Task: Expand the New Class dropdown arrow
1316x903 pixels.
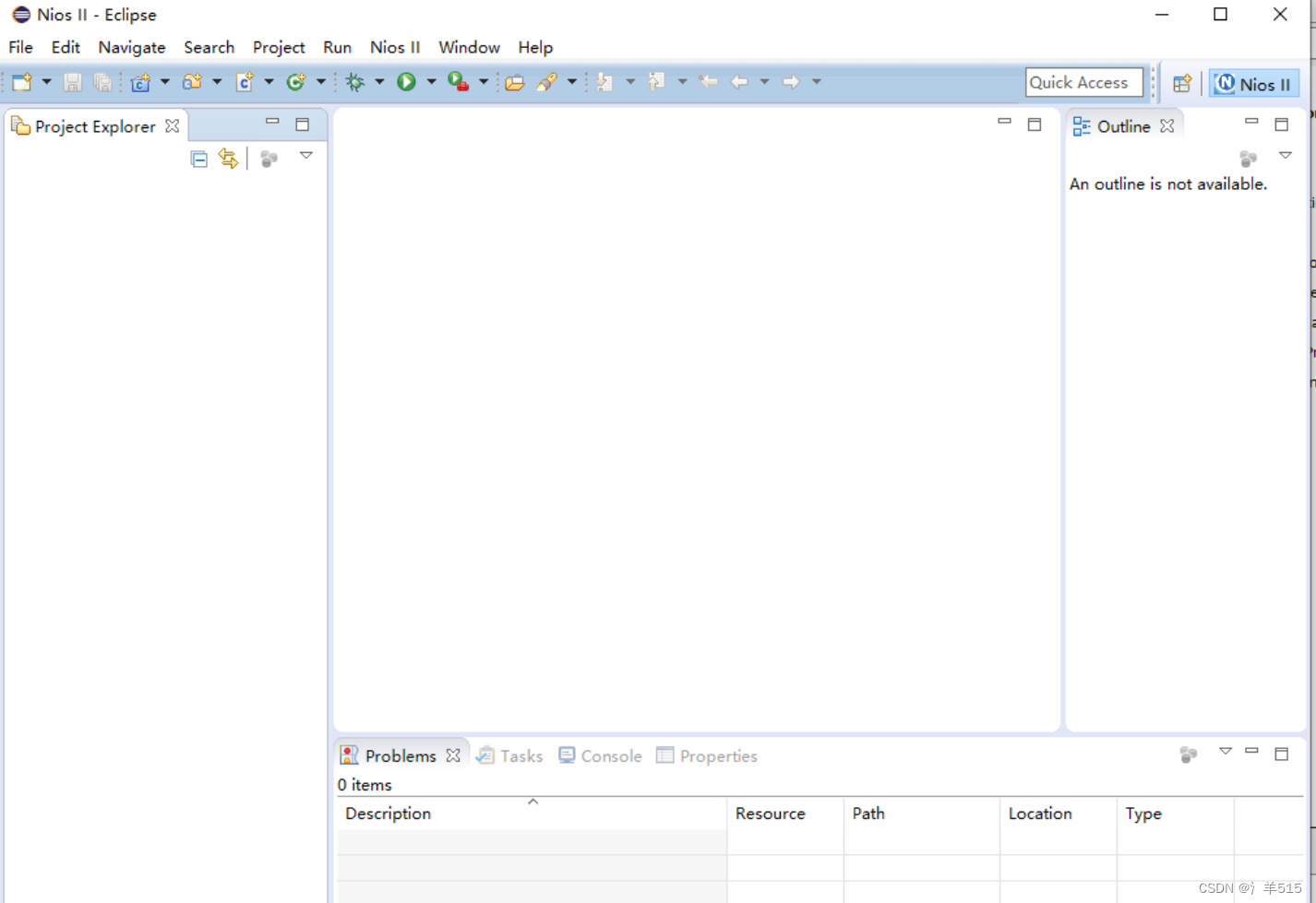Action: point(320,82)
